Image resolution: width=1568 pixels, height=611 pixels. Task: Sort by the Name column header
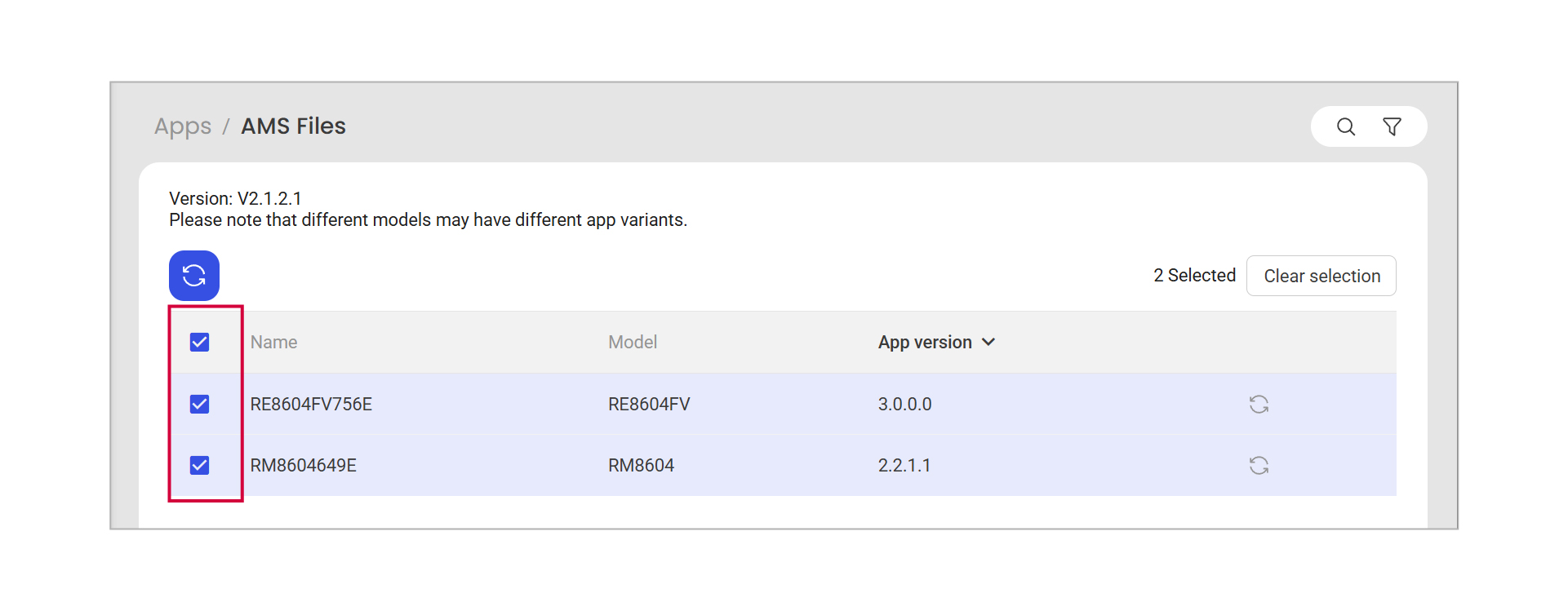point(273,343)
